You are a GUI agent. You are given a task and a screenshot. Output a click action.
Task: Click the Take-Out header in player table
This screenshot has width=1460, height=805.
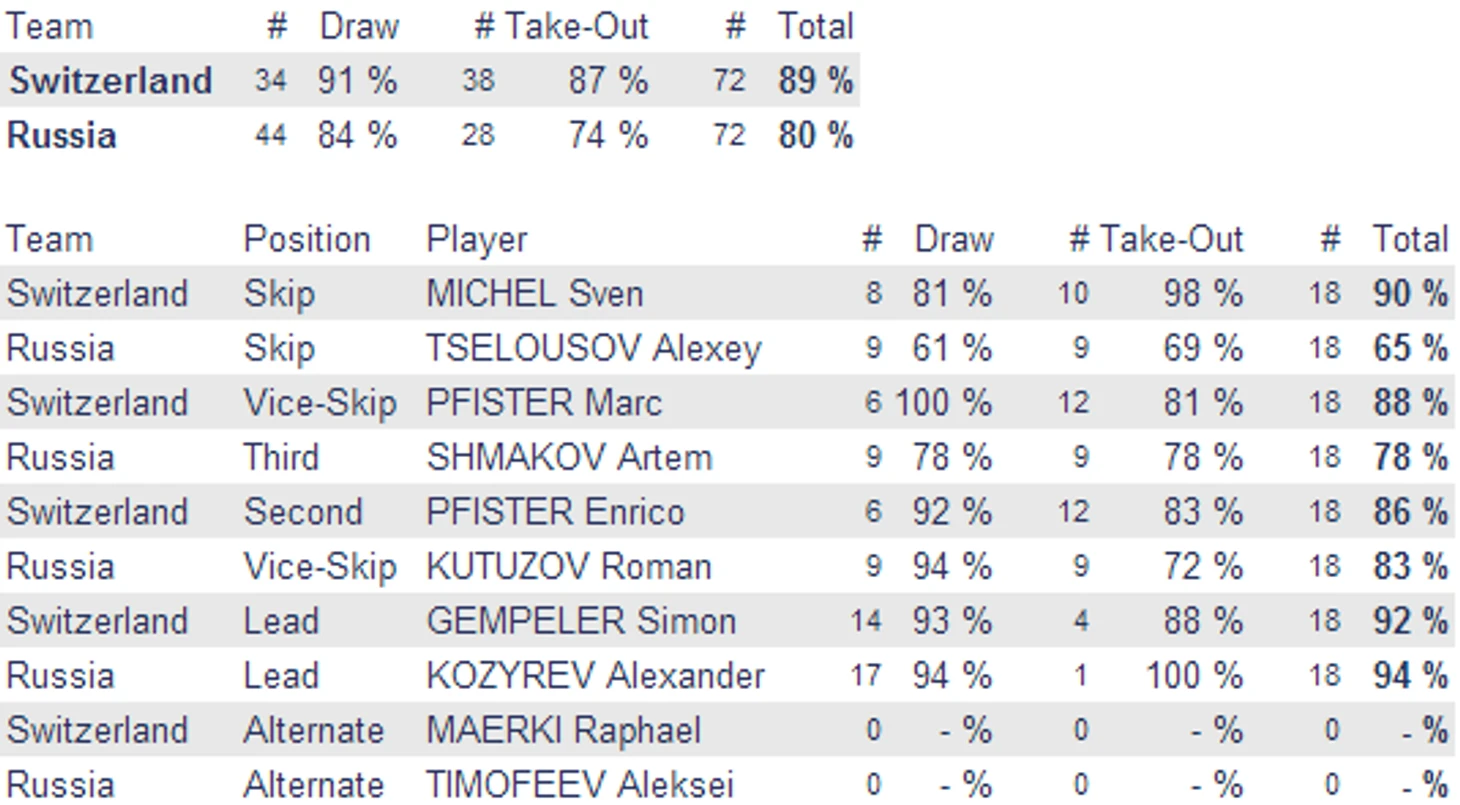[x=1171, y=239]
